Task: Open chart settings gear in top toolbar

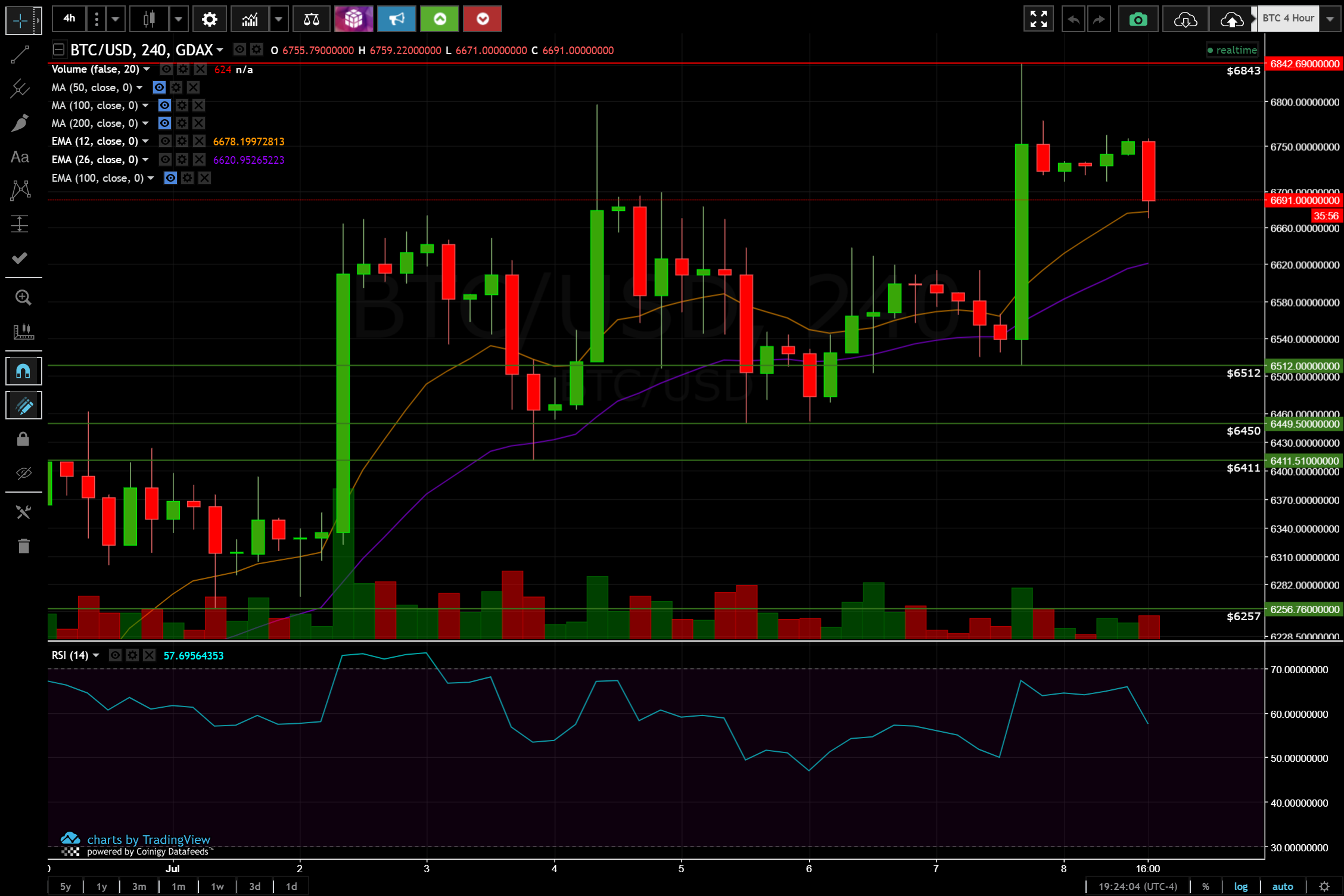Action: click(x=209, y=20)
